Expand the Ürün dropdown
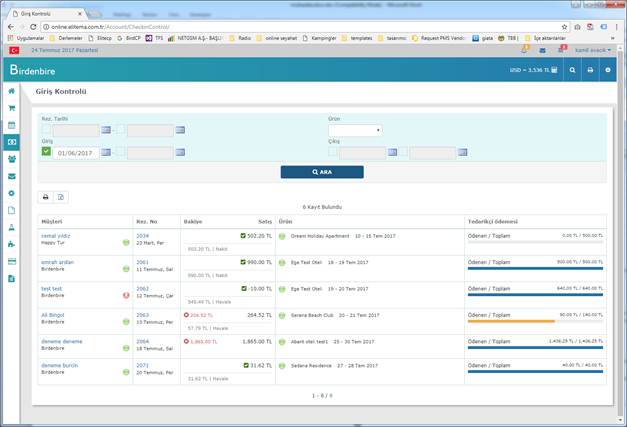Viewport: 627px width, 427px height. 355,130
